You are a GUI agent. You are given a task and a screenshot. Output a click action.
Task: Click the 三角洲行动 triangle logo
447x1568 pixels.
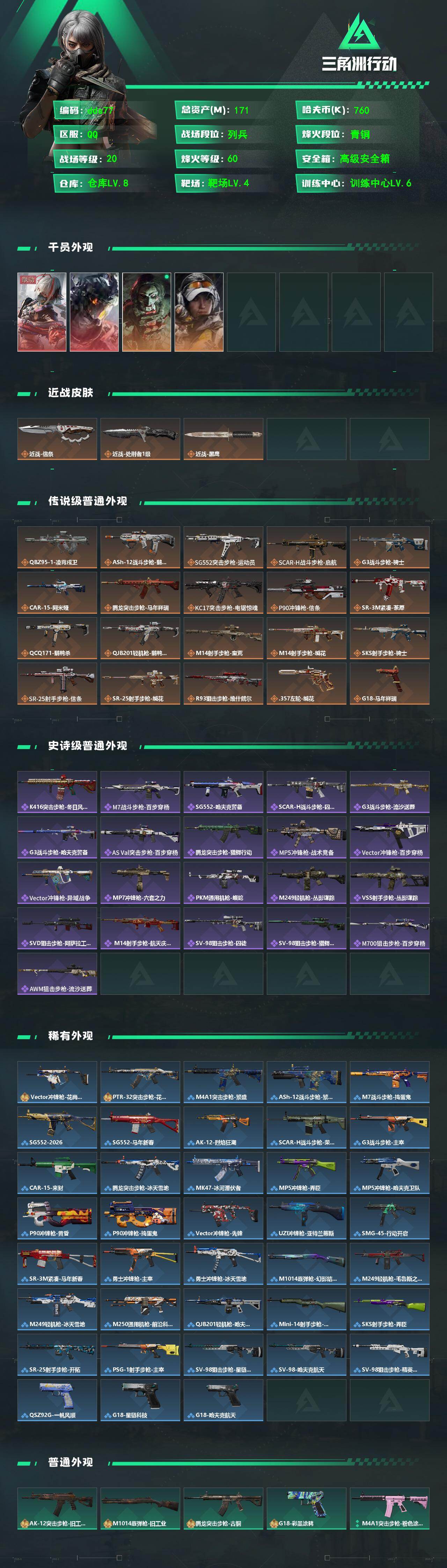tap(359, 32)
